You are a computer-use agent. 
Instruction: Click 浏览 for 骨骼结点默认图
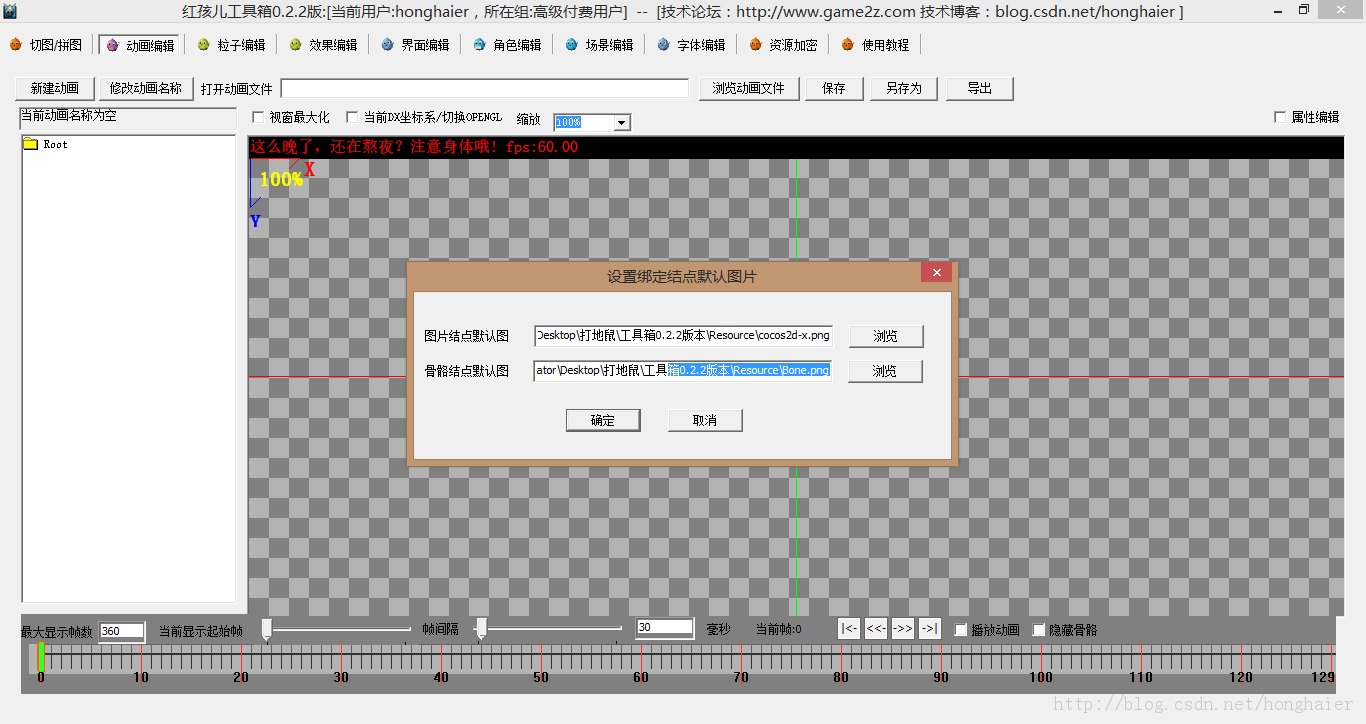point(885,371)
